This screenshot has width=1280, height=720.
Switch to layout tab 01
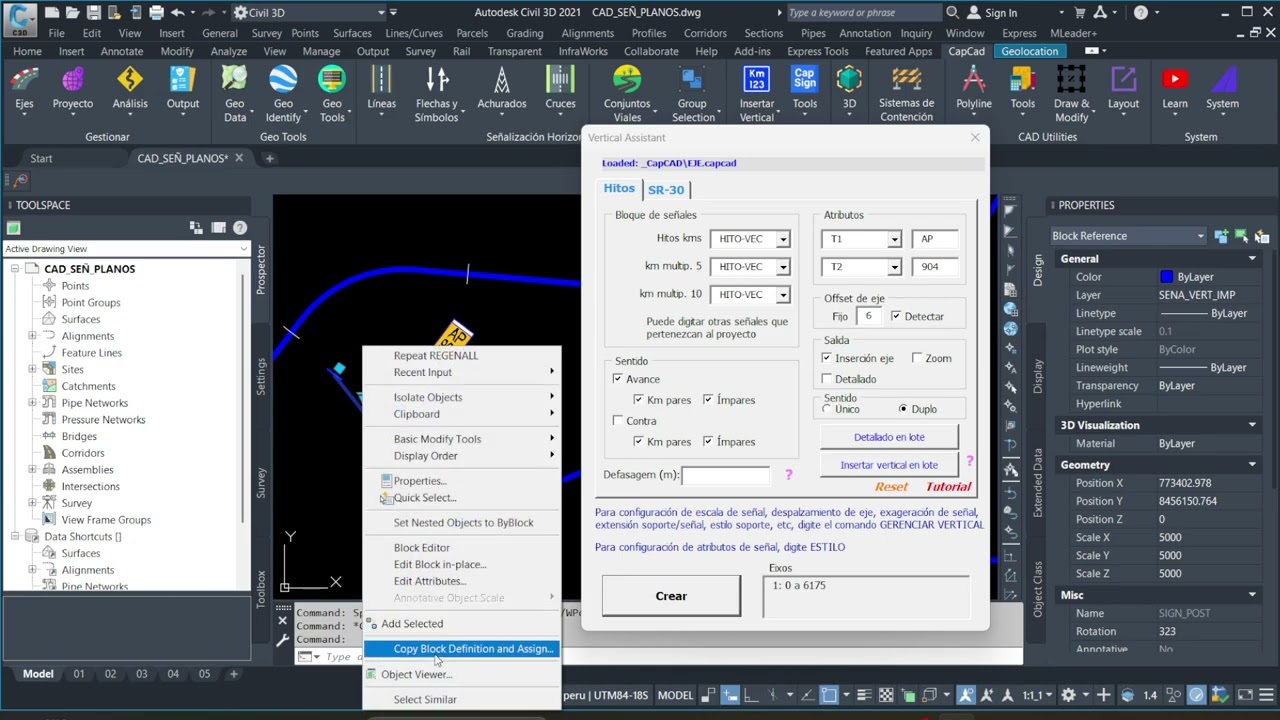coord(79,674)
